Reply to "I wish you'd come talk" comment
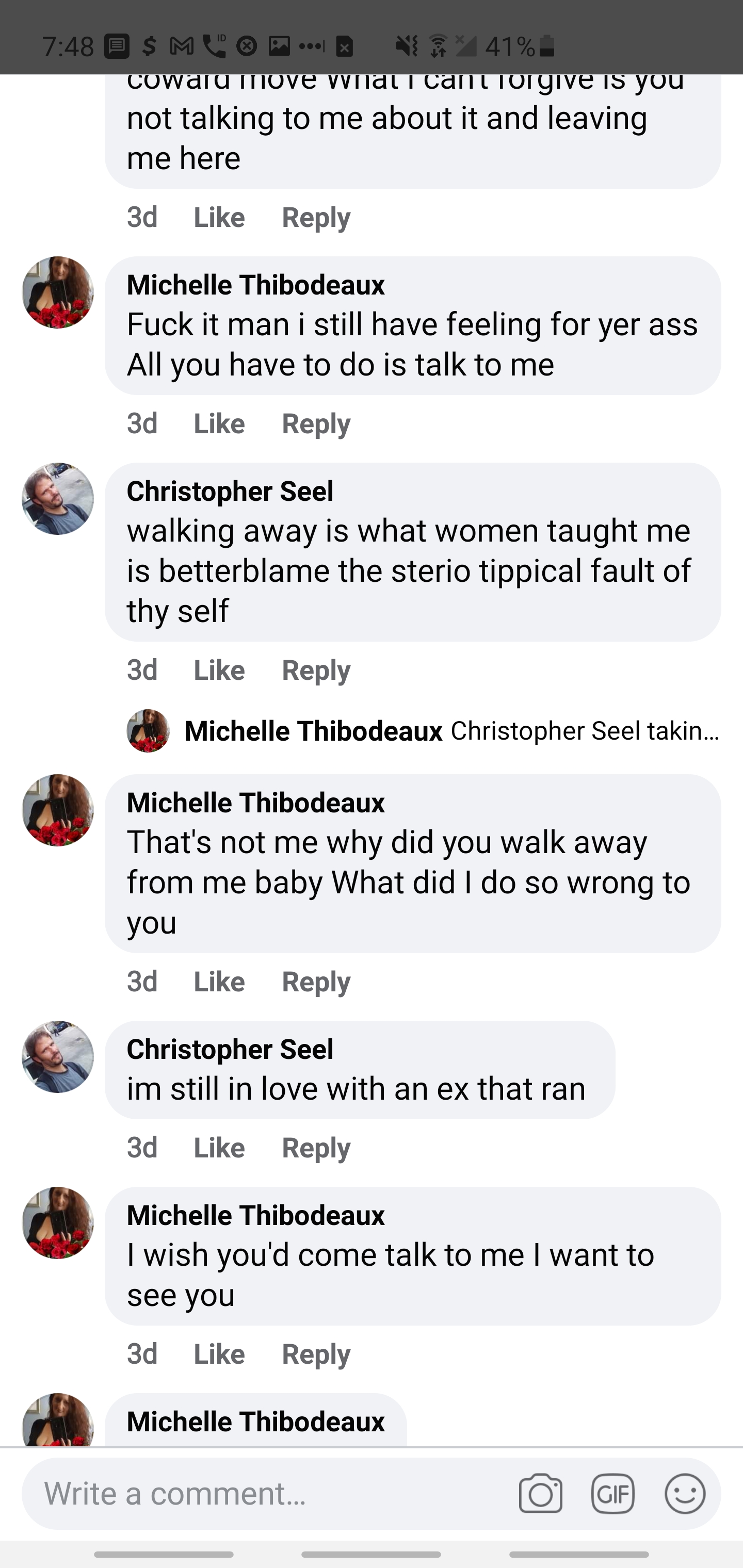This screenshot has height=1568, width=743. [x=315, y=1354]
